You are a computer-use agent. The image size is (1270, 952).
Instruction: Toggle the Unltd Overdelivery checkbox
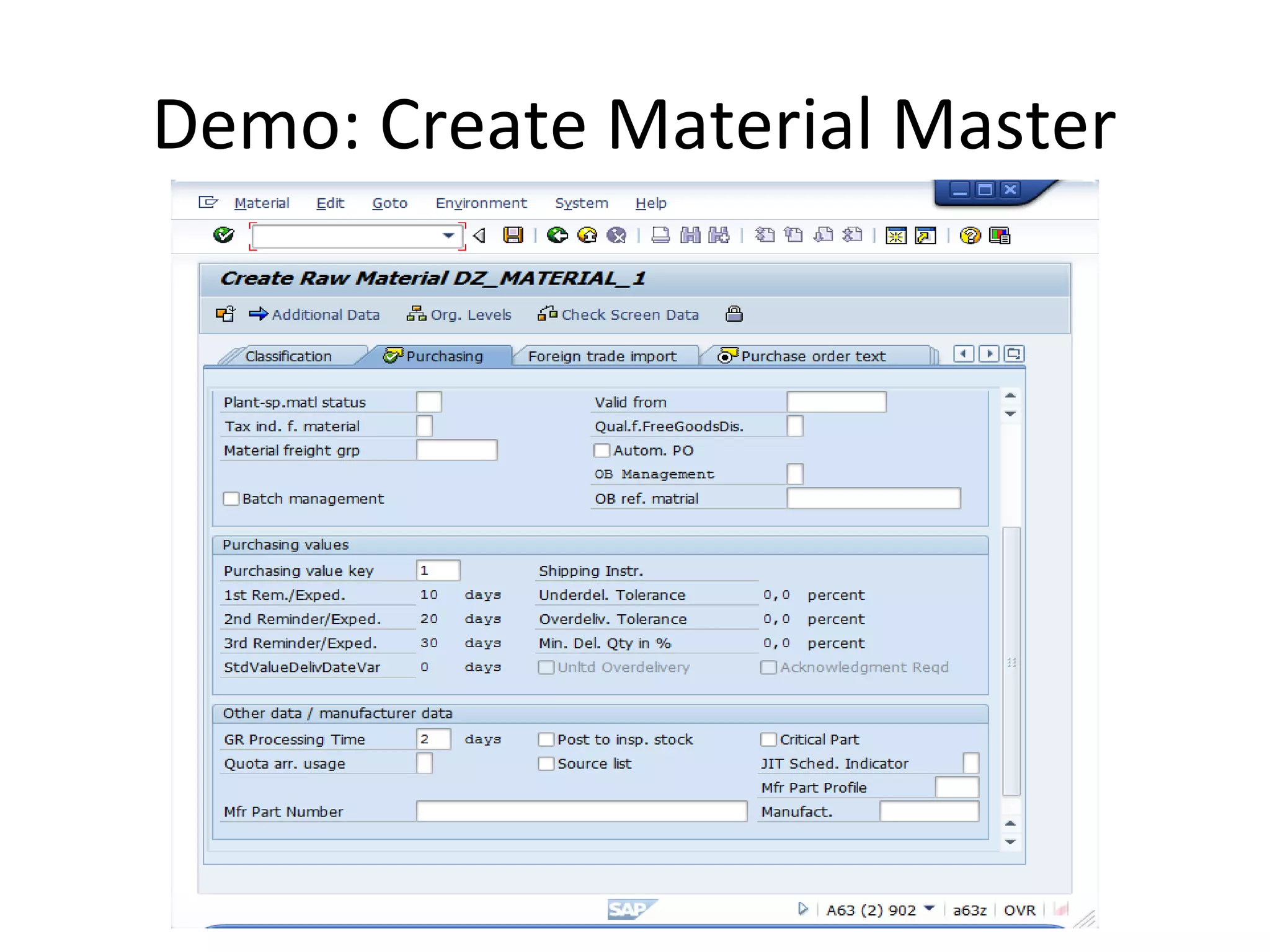click(546, 668)
